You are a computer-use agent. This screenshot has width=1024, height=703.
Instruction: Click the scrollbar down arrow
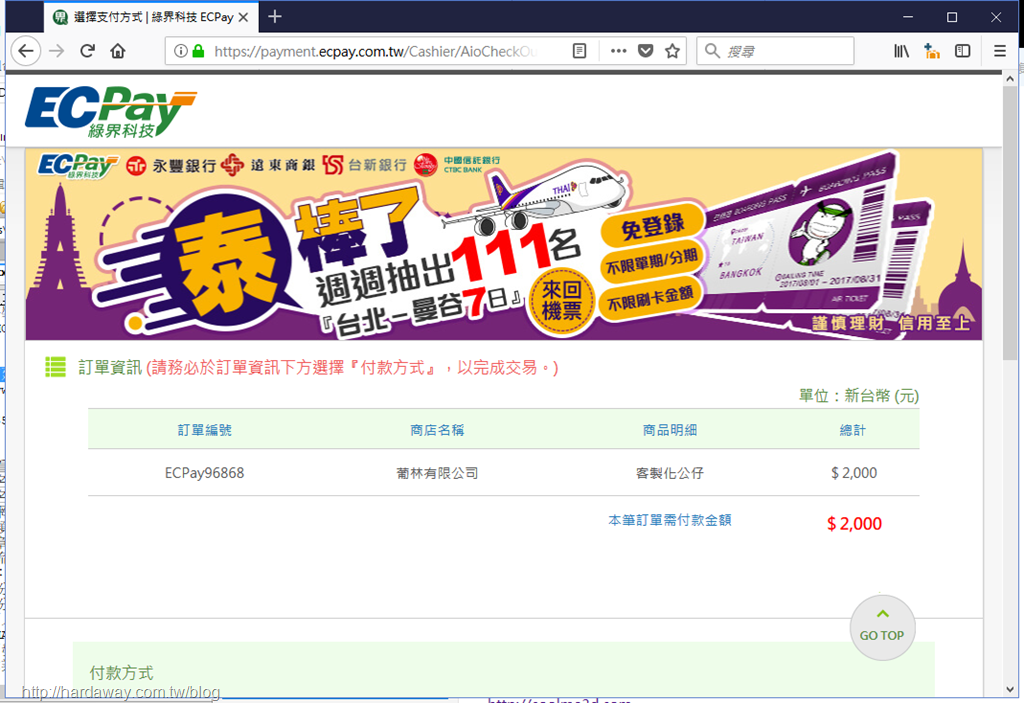click(x=1010, y=690)
